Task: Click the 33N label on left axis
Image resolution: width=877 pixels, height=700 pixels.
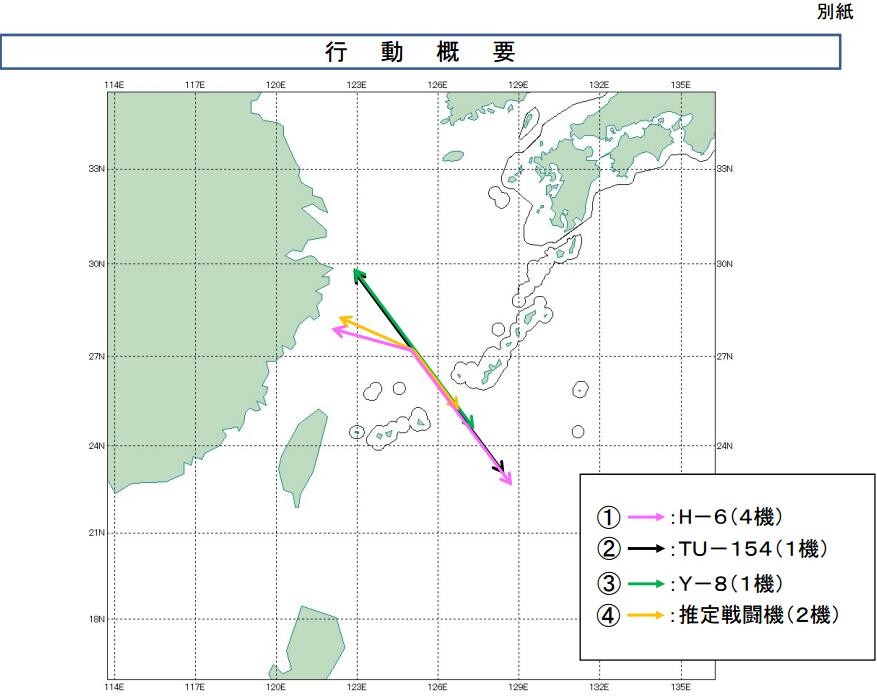Action: coord(98,169)
